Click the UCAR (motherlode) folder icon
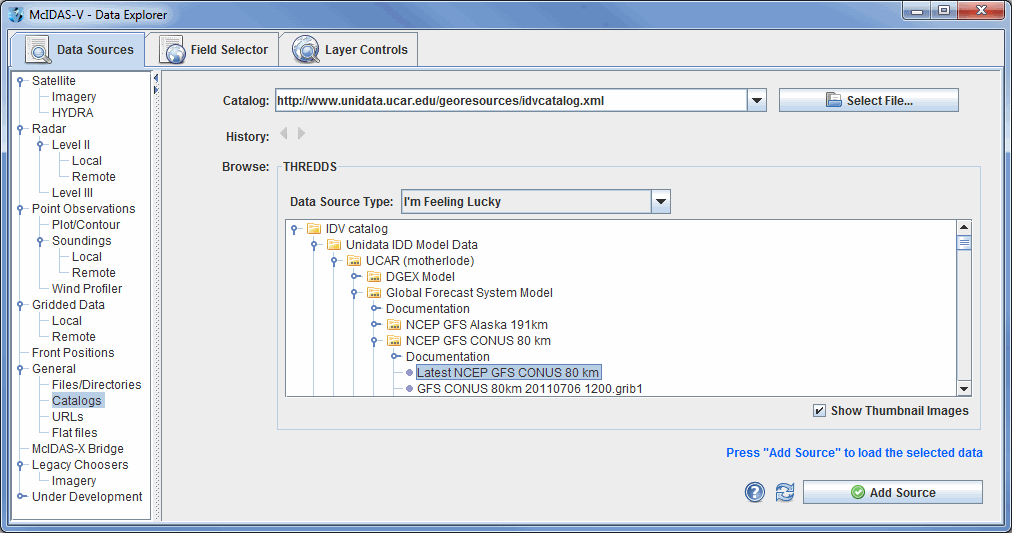 tap(354, 261)
